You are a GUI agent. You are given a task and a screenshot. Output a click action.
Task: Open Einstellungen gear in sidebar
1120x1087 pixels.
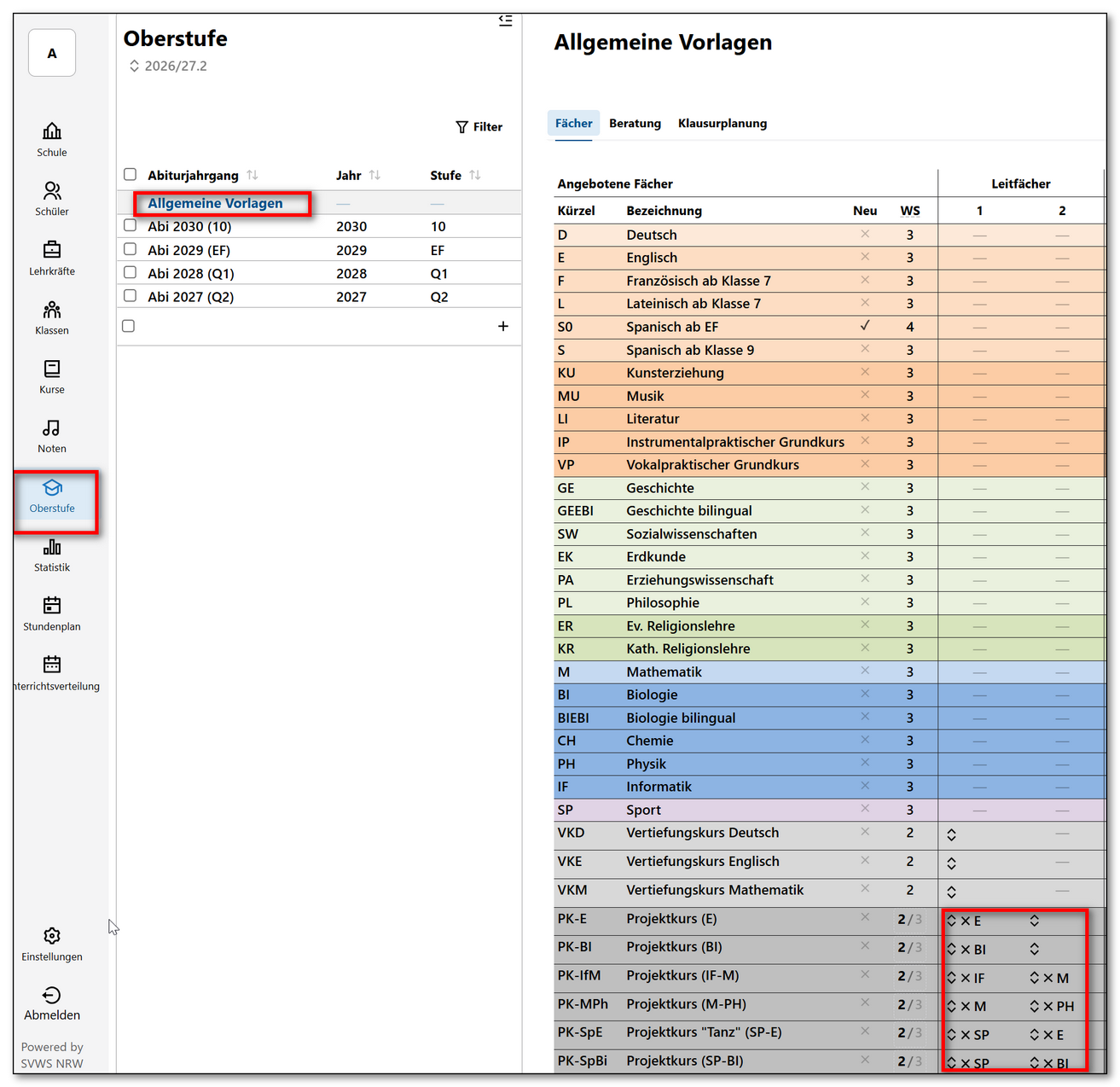[x=52, y=944]
